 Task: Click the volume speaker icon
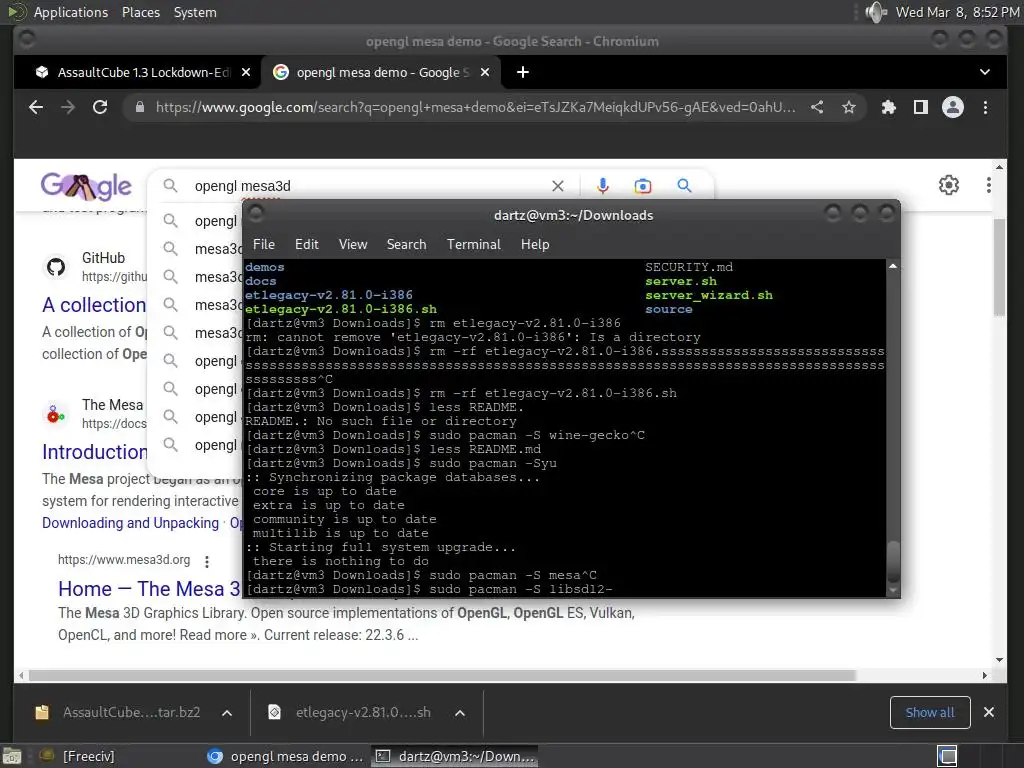[x=875, y=12]
